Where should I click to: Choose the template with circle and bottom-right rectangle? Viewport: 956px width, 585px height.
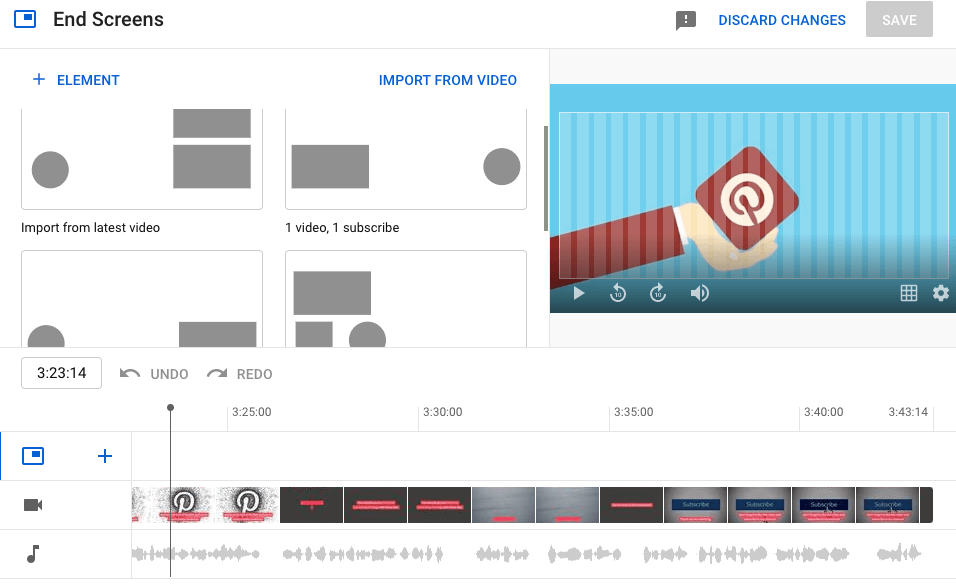(x=142, y=298)
